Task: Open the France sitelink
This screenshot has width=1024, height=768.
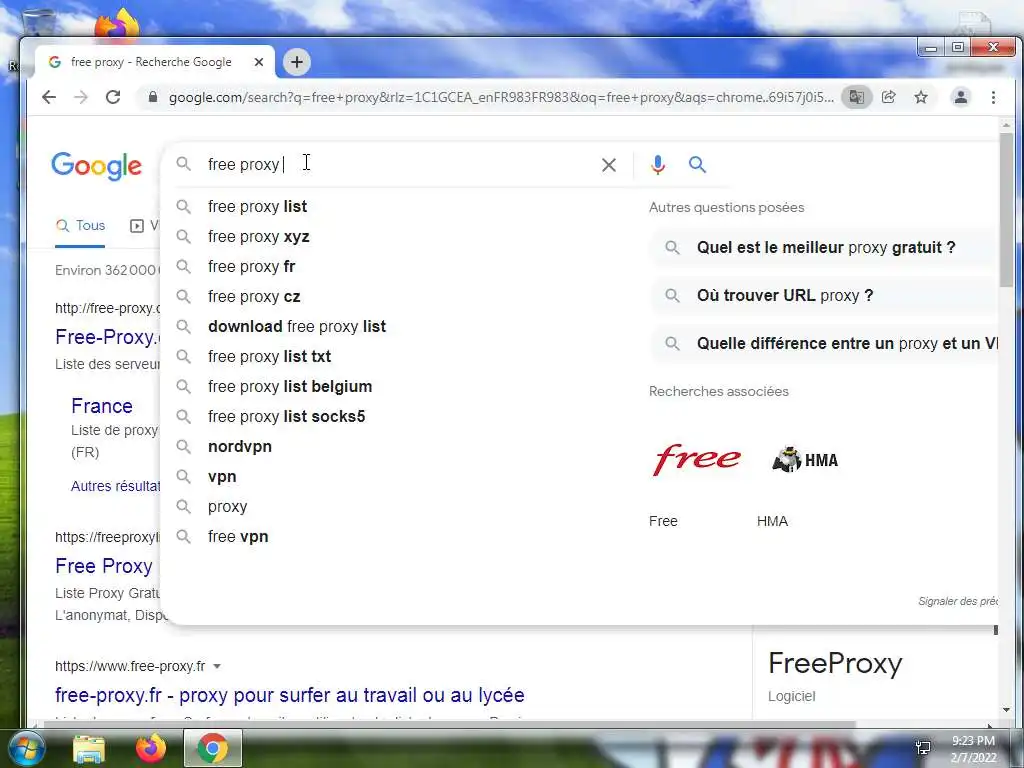Action: [102, 406]
